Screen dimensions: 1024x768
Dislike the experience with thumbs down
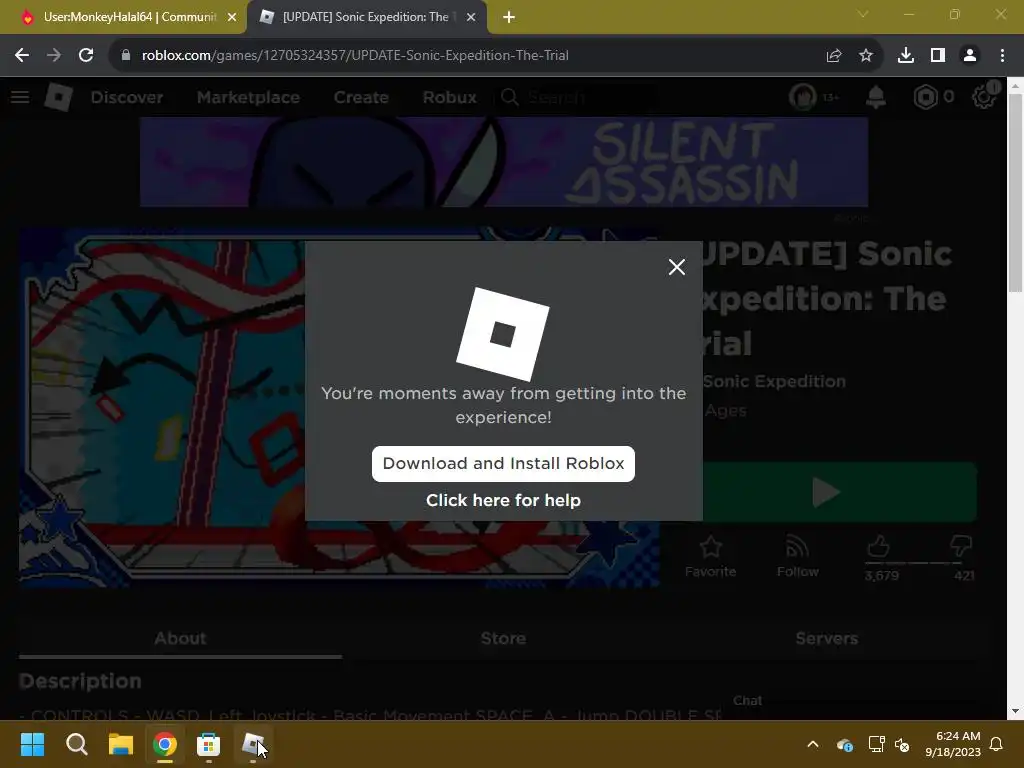[961, 546]
